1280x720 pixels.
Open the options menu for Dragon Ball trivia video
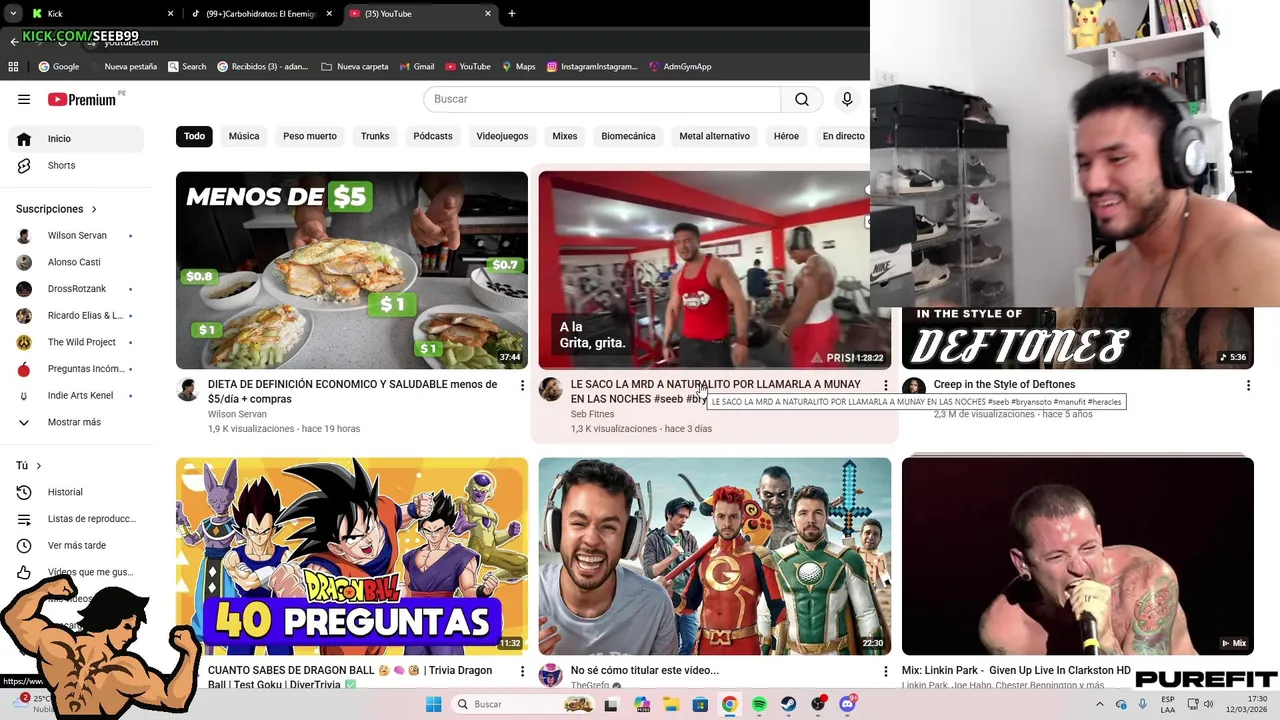522,671
